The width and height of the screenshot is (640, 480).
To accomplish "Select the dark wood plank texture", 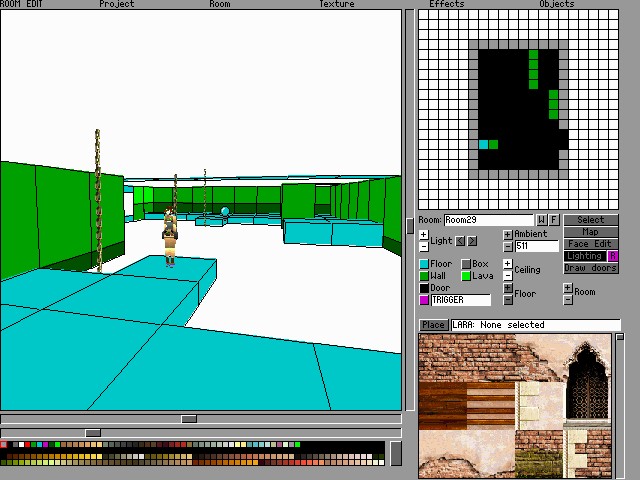I will (x=442, y=406).
